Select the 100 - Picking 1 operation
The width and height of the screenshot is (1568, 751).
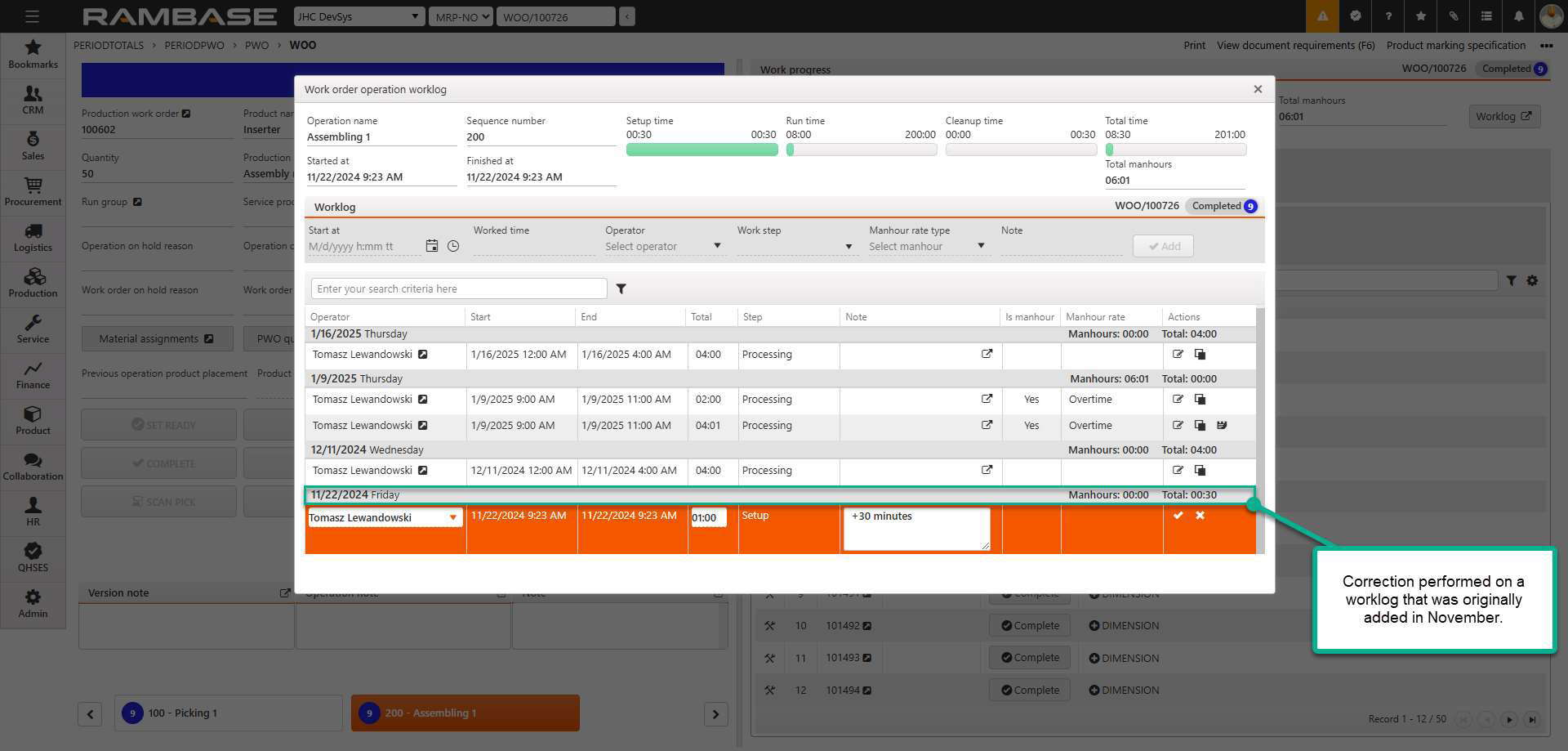[x=228, y=713]
